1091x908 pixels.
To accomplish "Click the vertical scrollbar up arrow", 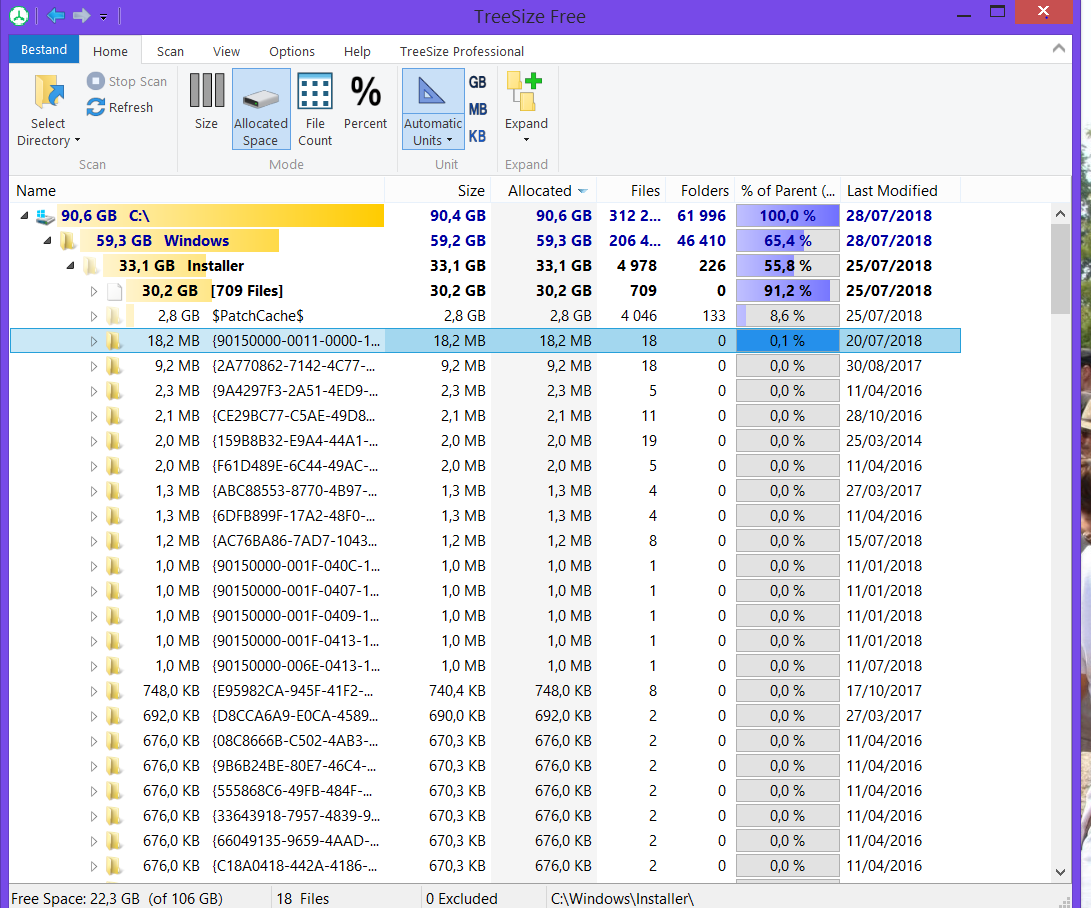I will [1060, 214].
